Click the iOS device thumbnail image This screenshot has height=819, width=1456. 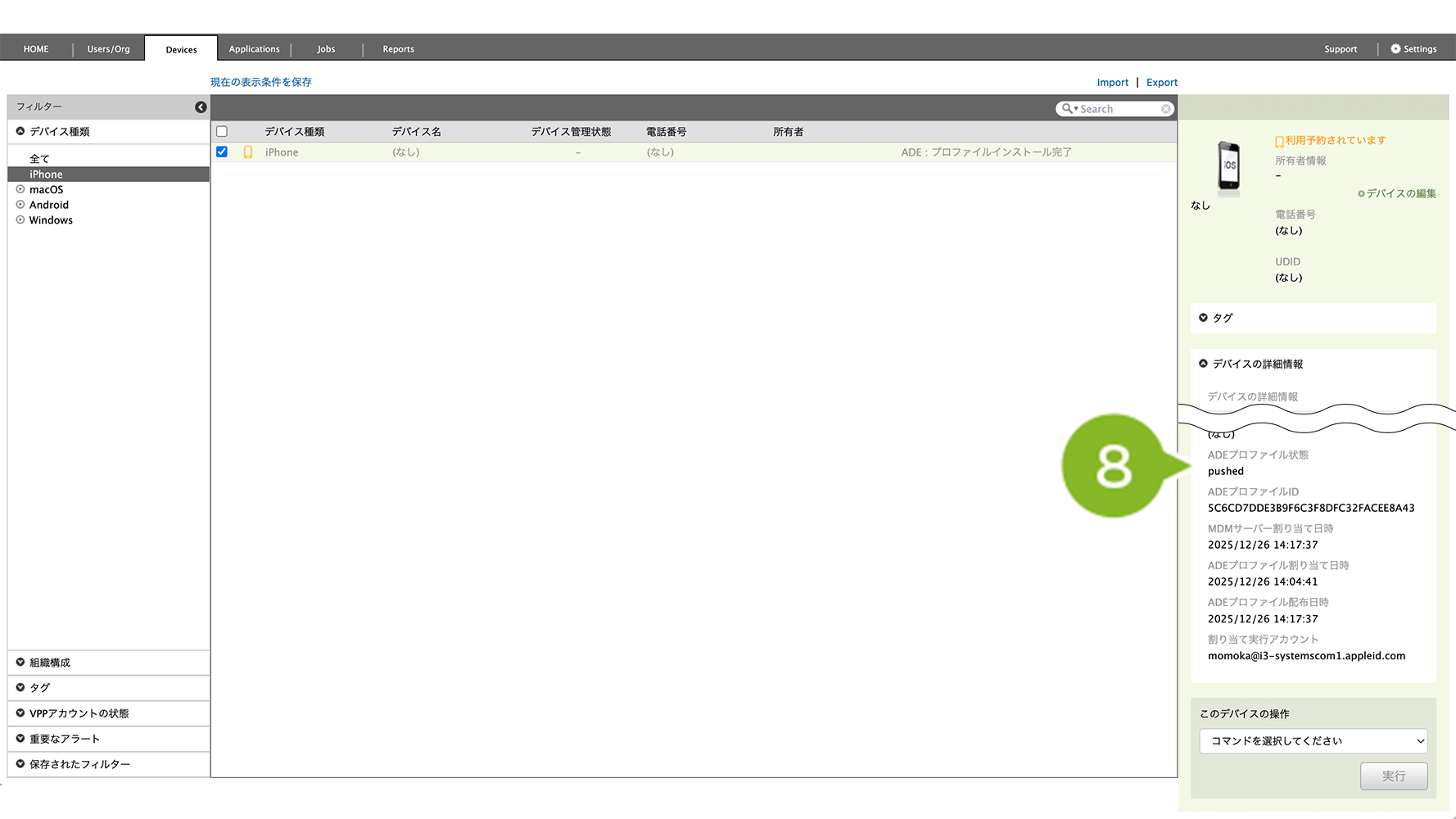pyautogui.click(x=1228, y=166)
